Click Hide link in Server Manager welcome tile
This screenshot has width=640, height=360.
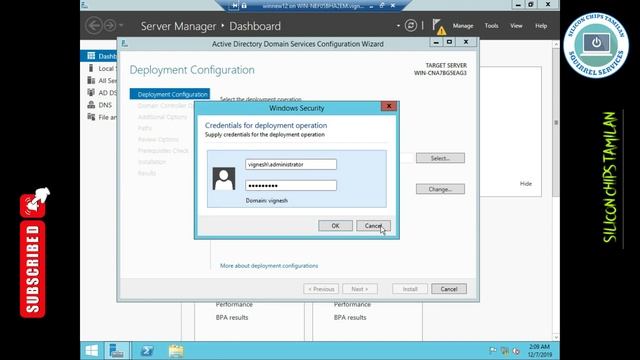click(526, 184)
